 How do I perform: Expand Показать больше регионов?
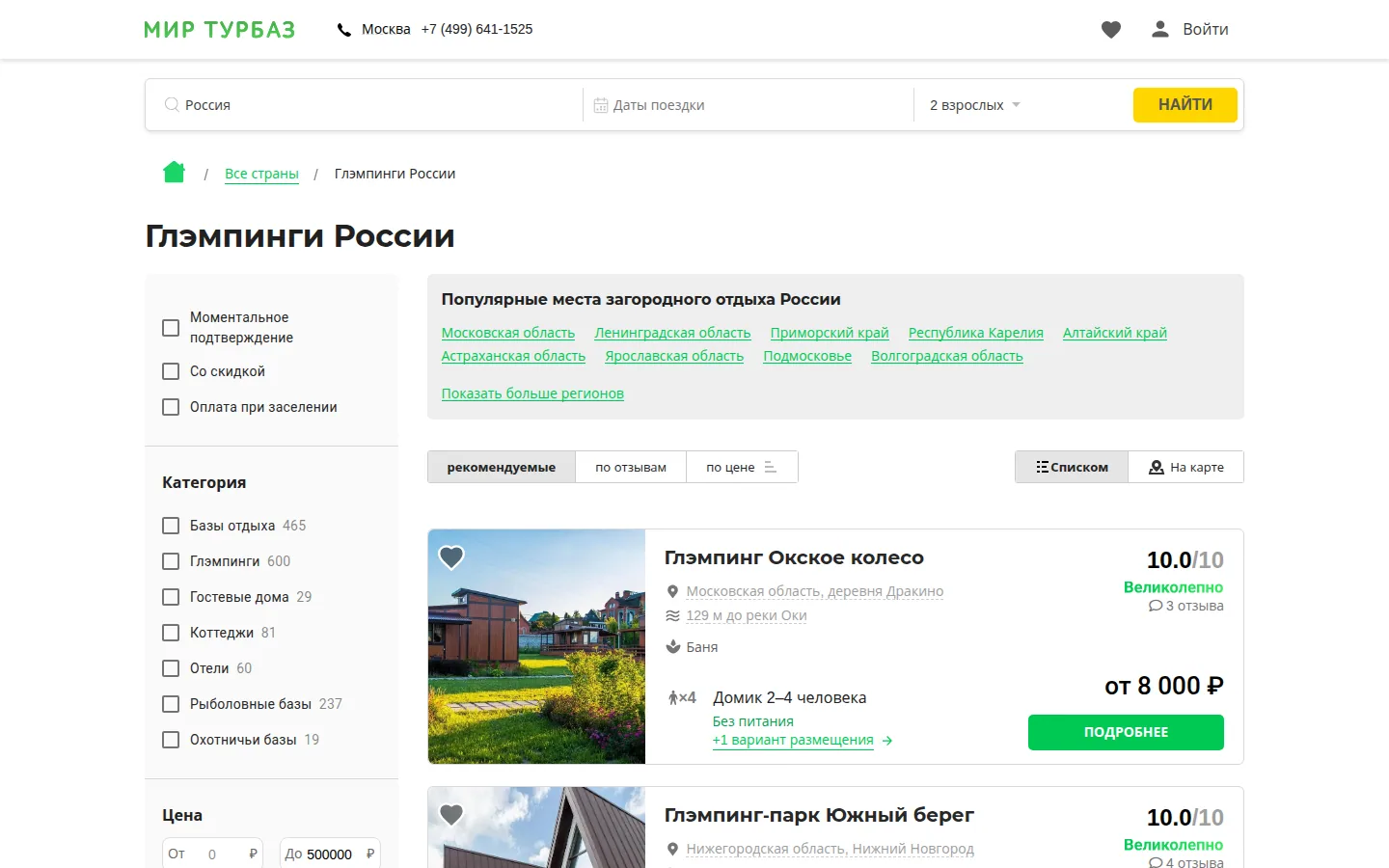[532, 393]
